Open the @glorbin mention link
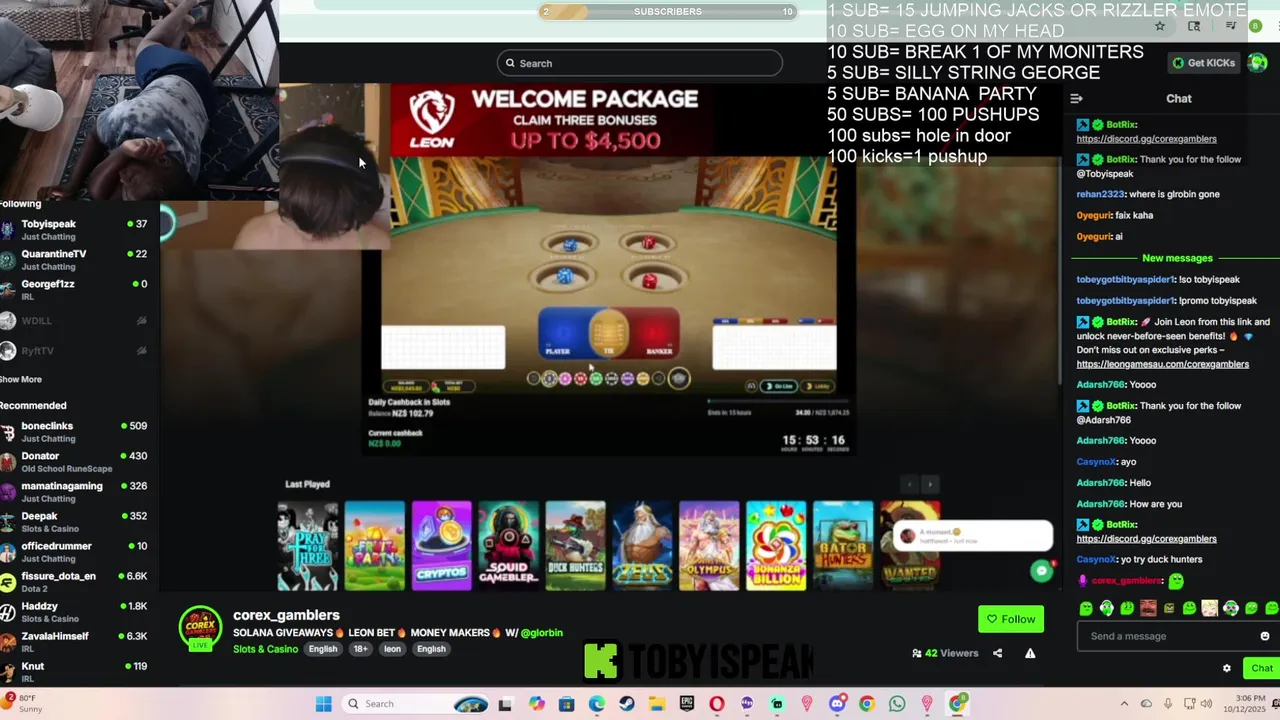 coord(541,633)
